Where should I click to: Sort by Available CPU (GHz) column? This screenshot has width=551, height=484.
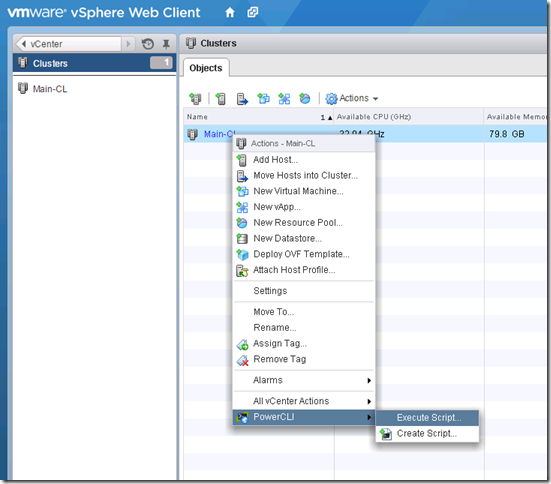(409, 117)
